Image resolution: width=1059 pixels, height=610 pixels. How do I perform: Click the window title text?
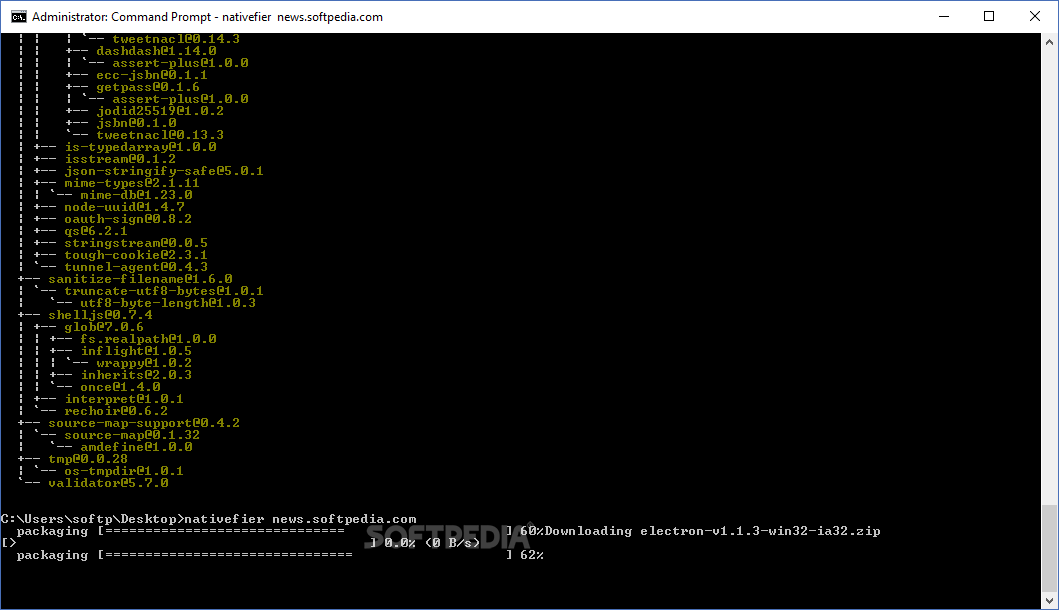[207, 17]
